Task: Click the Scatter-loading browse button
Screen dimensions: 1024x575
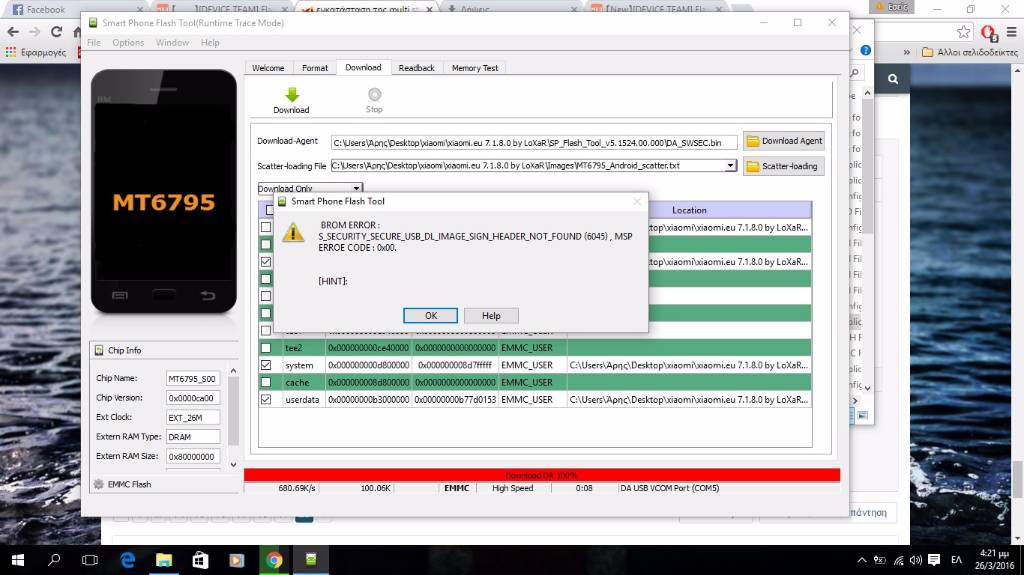Action: [784, 166]
